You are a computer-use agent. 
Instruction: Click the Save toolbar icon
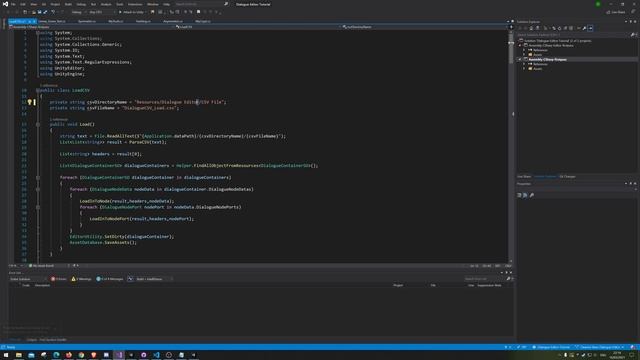[x=39, y=12]
